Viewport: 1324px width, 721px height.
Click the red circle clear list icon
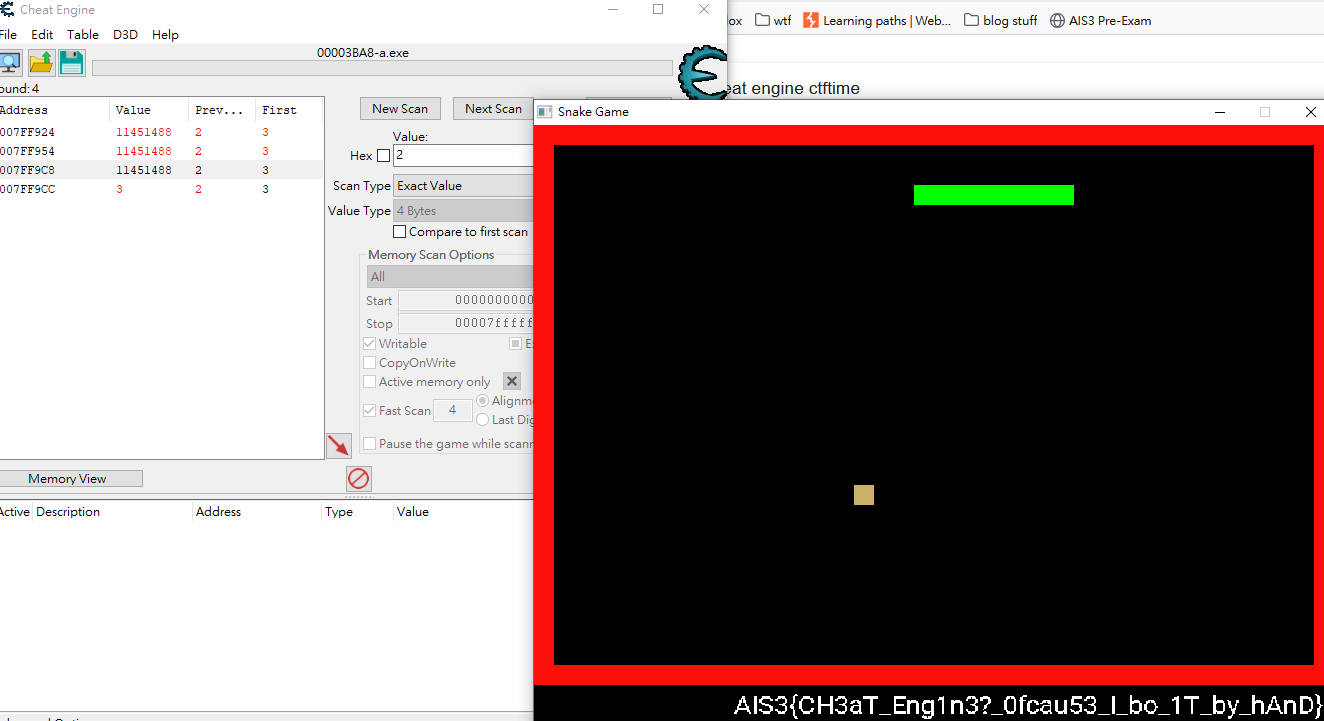pos(359,479)
